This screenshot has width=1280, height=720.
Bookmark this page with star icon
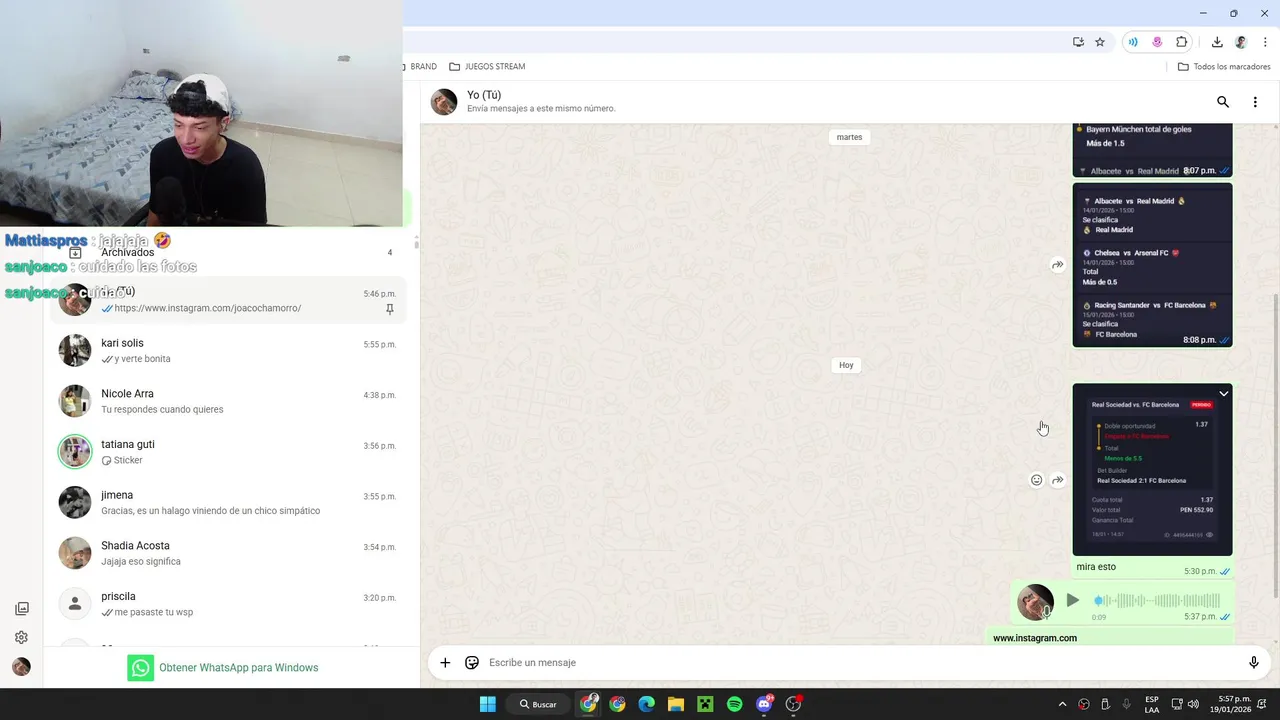(x=1100, y=42)
